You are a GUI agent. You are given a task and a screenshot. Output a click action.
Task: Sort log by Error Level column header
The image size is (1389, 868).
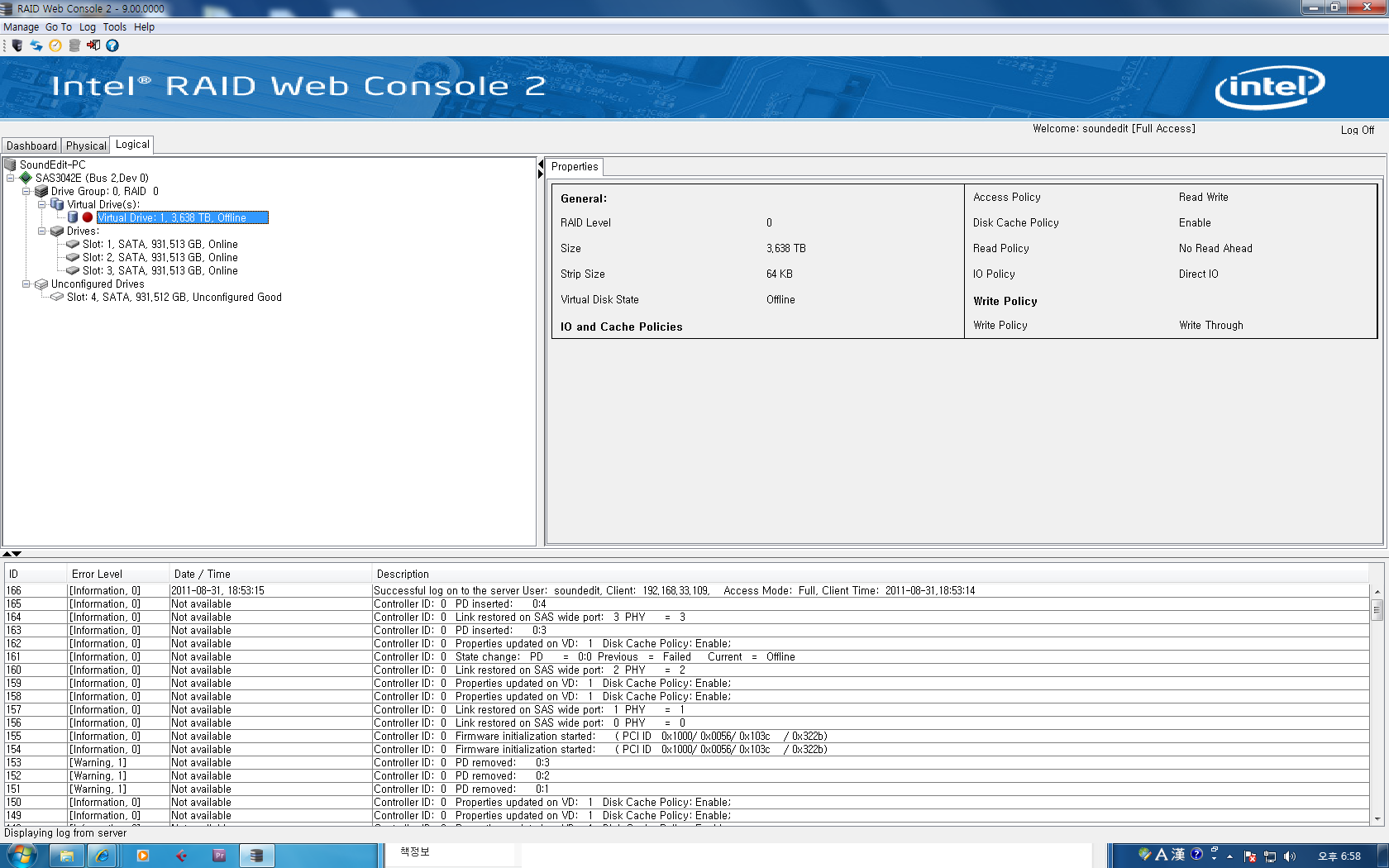(117, 574)
